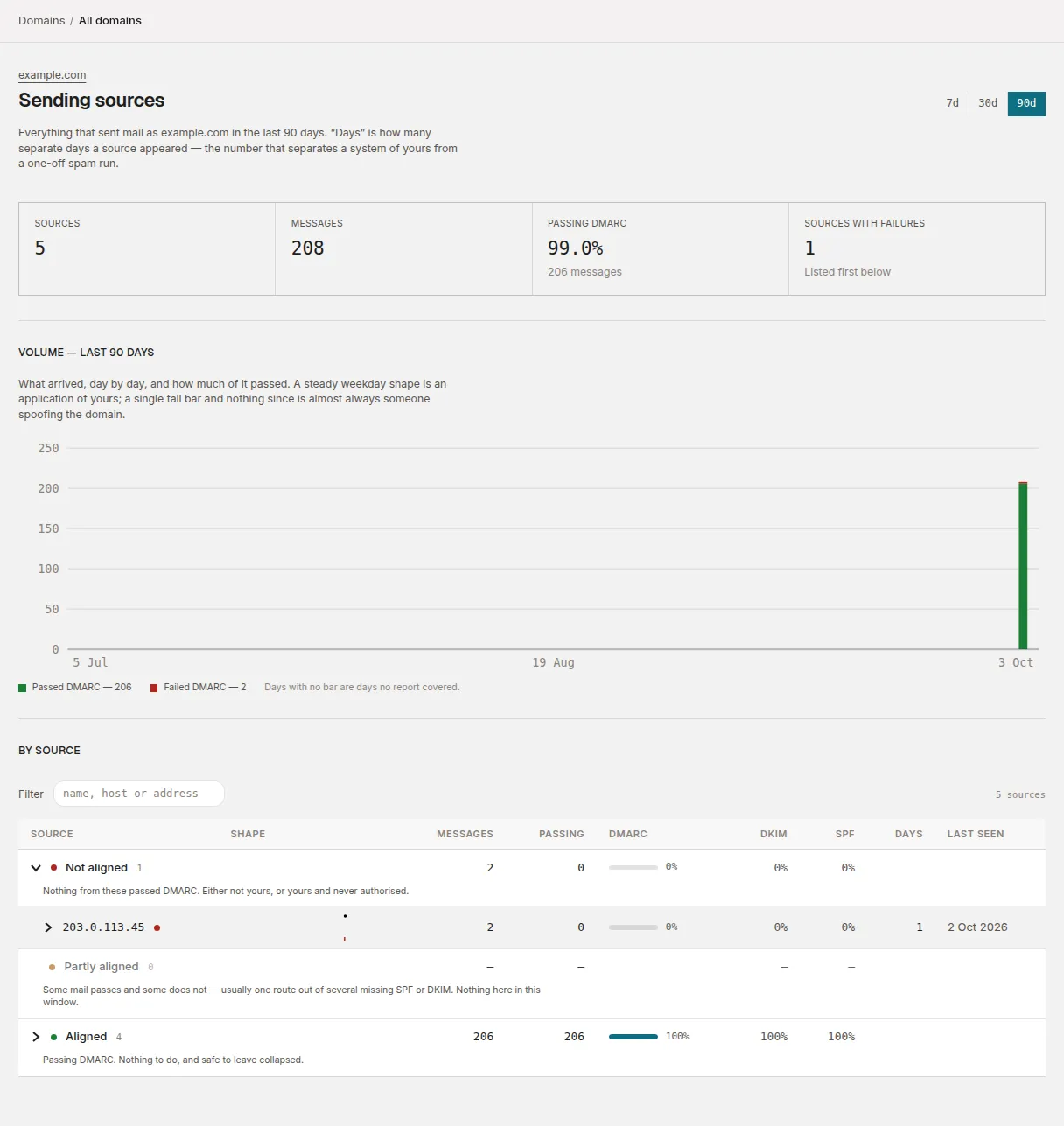The width and height of the screenshot is (1064, 1126).
Task: Expand the Aligned group chevron
Action: click(x=36, y=1037)
